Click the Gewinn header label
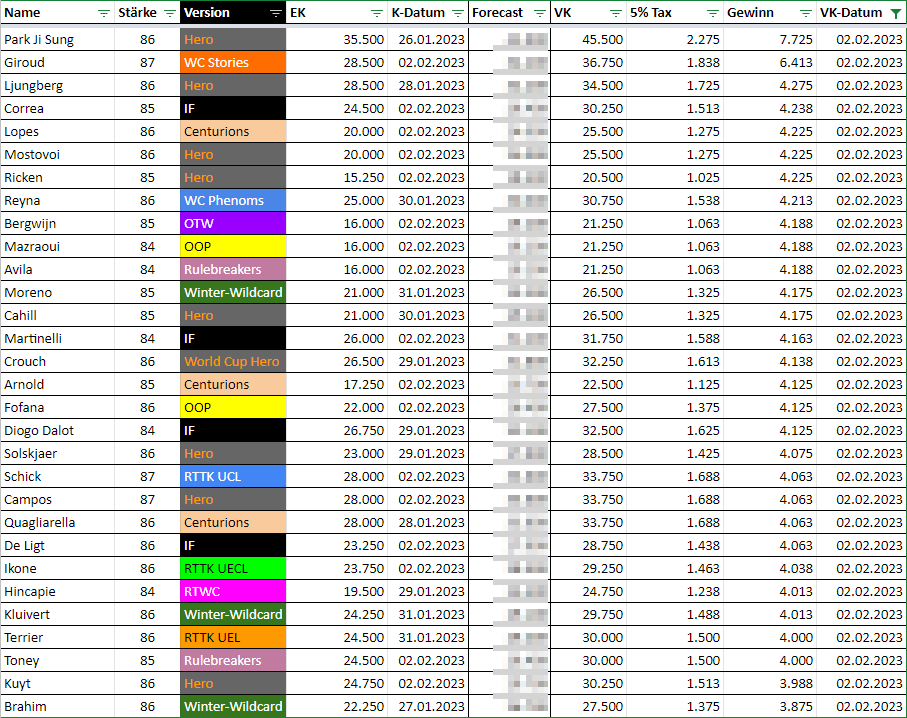The height and width of the screenshot is (718, 907). coord(750,13)
